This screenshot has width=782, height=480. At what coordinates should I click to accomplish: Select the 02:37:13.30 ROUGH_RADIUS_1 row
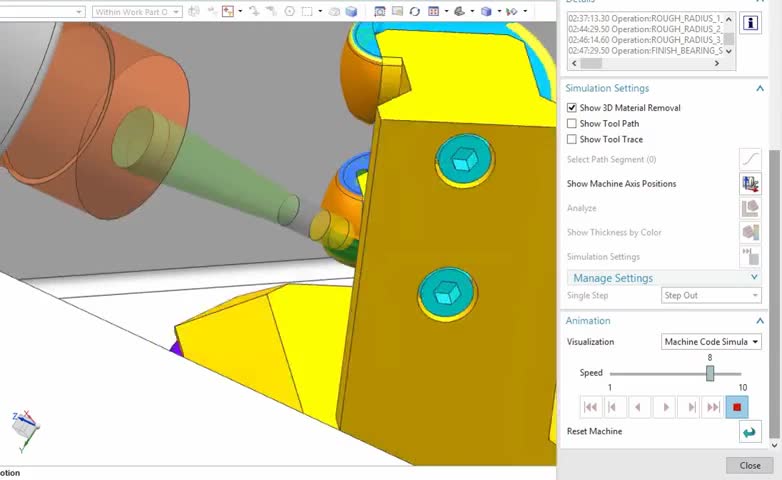point(645,18)
